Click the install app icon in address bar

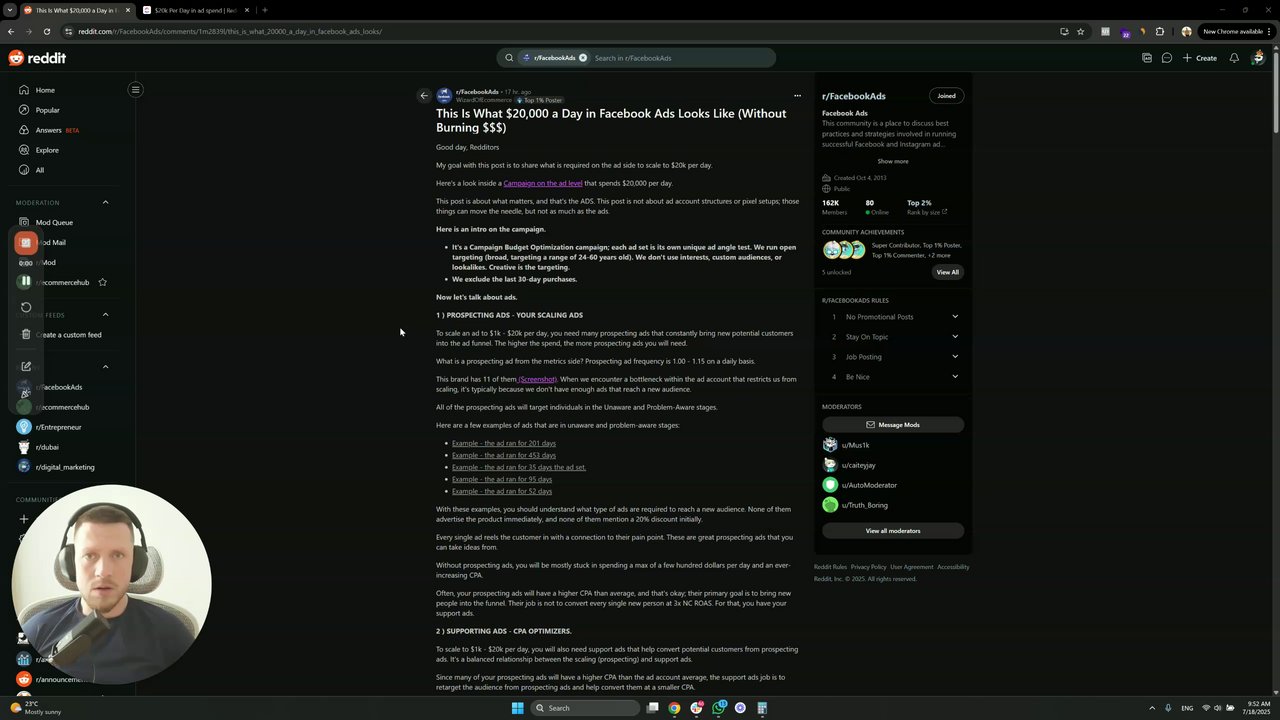[x=1064, y=31]
